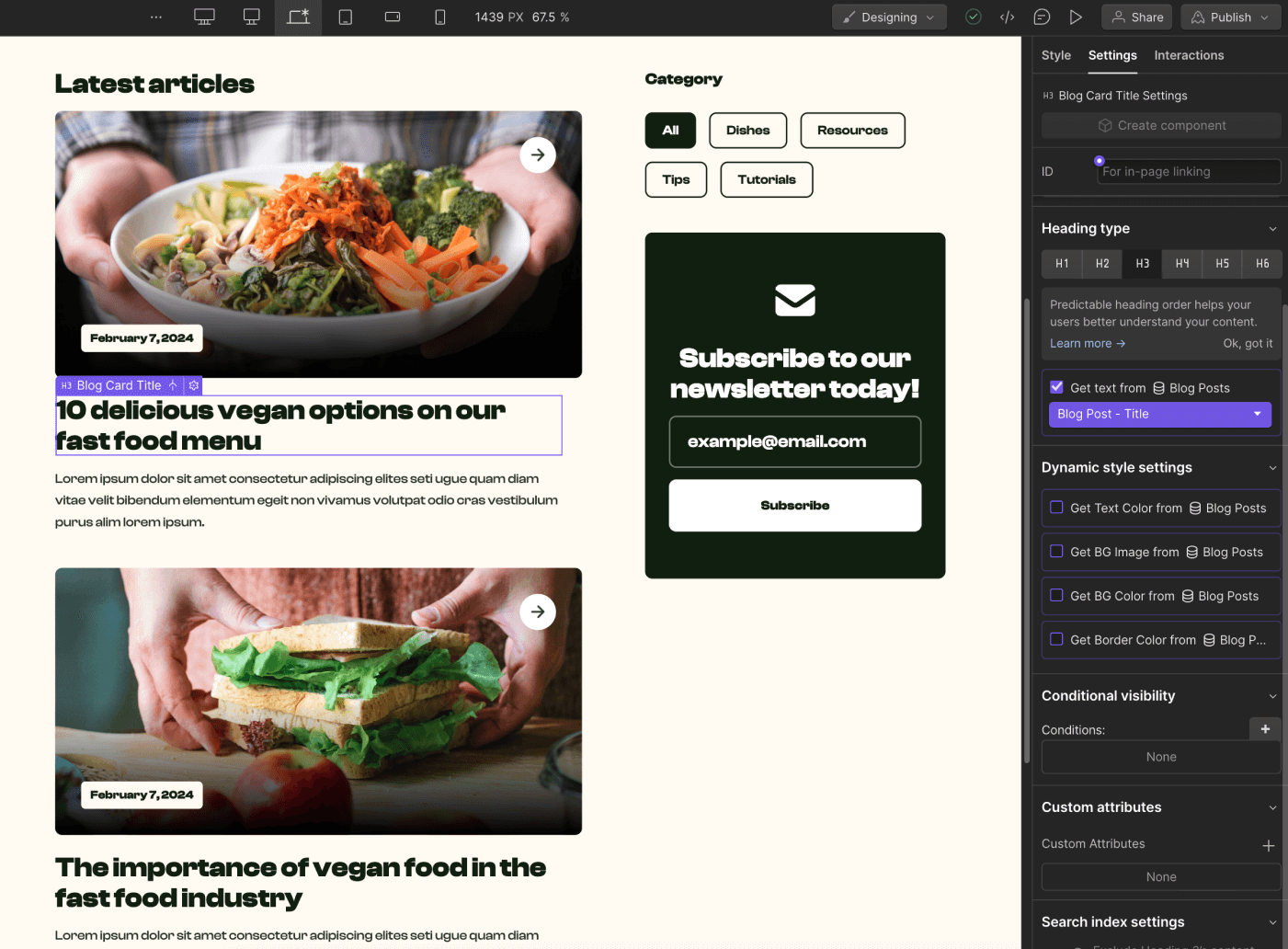Click the preview play icon
The width and height of the screenshot is (1288, 949).
(1076, 17)
